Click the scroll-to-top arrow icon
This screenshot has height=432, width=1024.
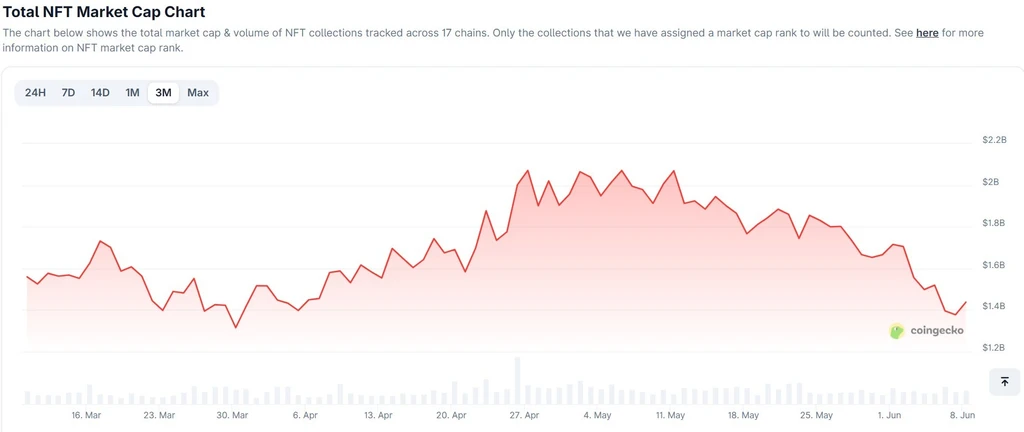pos(1004,382)
